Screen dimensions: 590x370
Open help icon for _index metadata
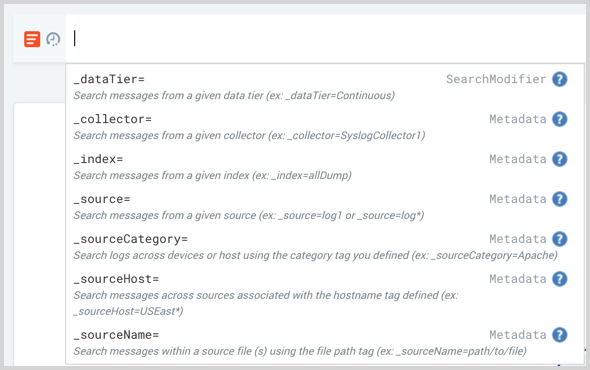coord(560,159)
